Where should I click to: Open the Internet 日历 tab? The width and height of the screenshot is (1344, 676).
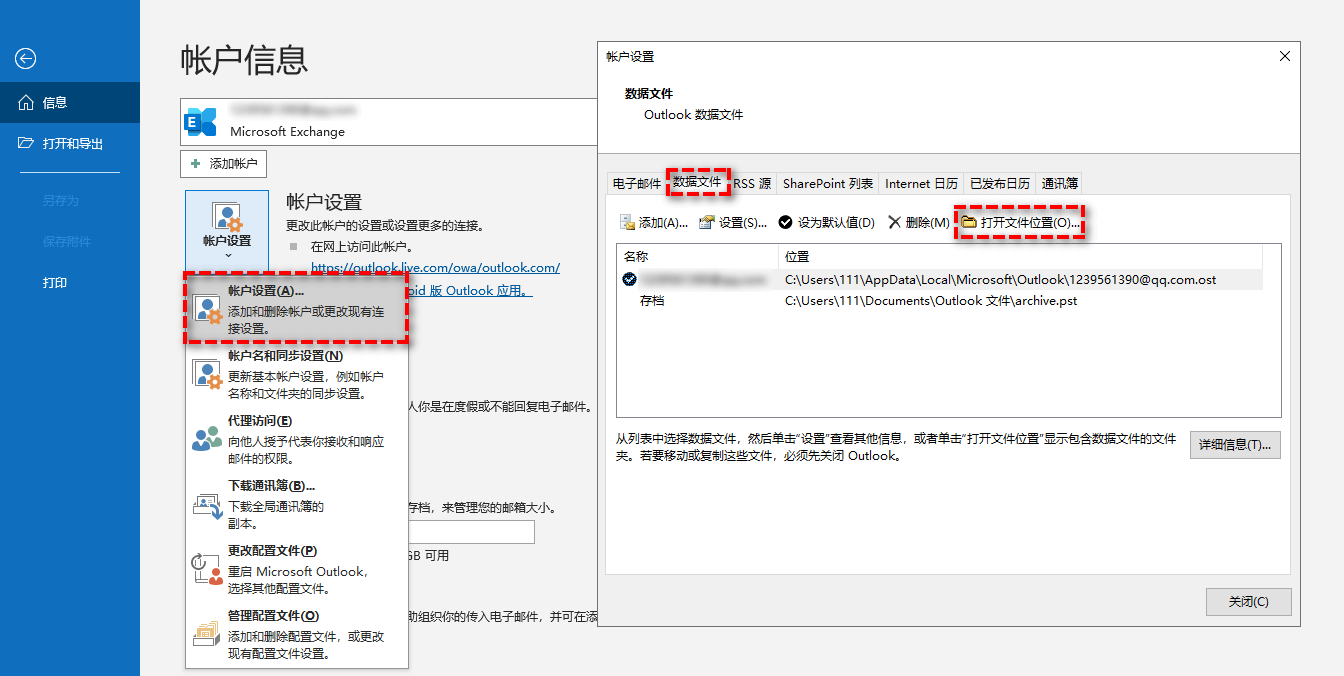(921, 184)
